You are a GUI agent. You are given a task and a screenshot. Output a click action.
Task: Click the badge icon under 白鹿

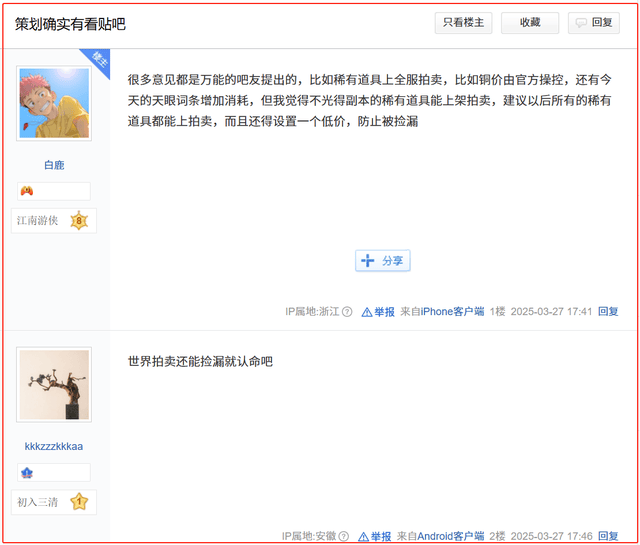[27, 191]
